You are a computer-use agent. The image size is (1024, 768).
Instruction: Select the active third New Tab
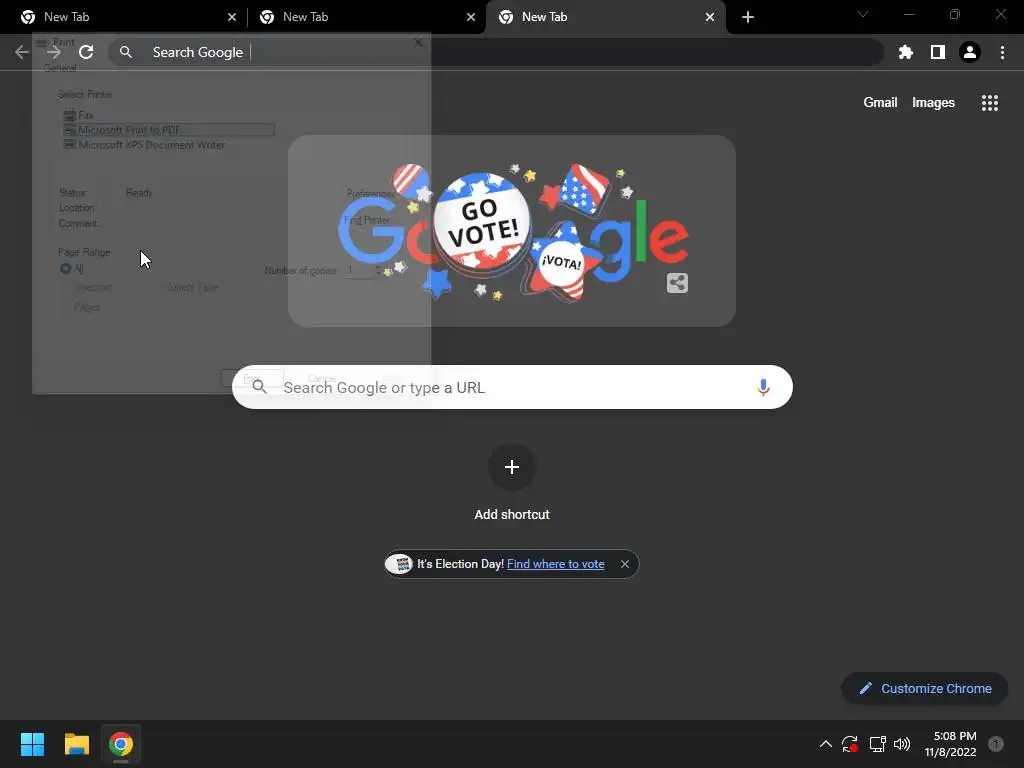click(x=606, y=17)
